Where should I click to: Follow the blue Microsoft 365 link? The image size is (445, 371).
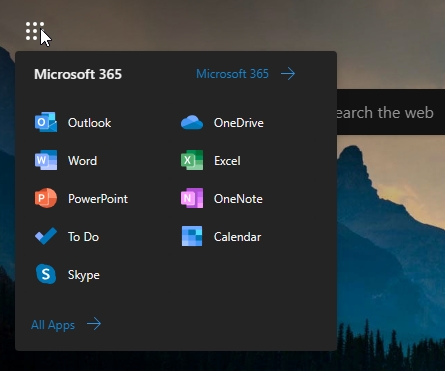coord(232,74)
